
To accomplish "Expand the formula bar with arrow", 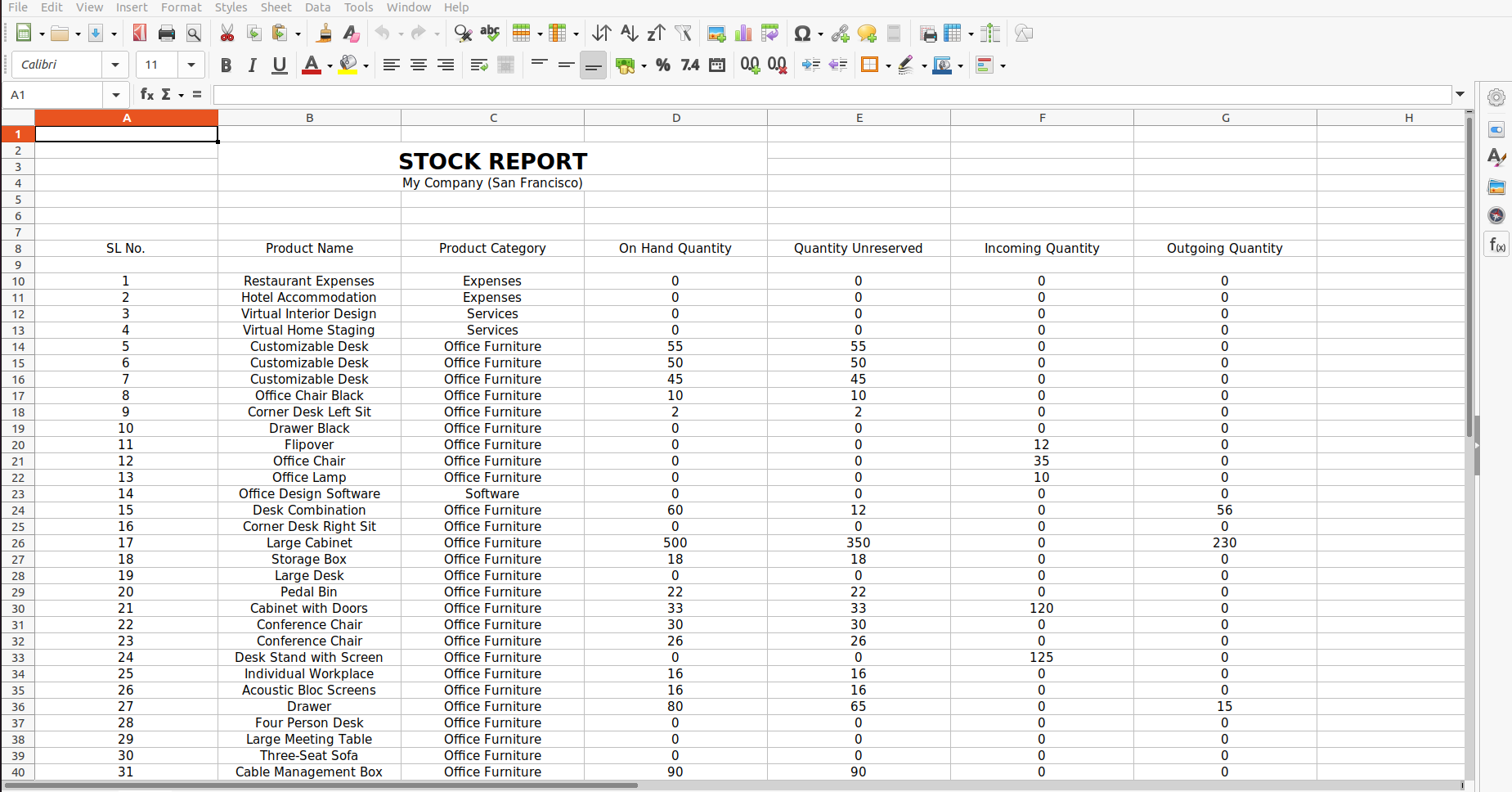I will point(1460,95).
